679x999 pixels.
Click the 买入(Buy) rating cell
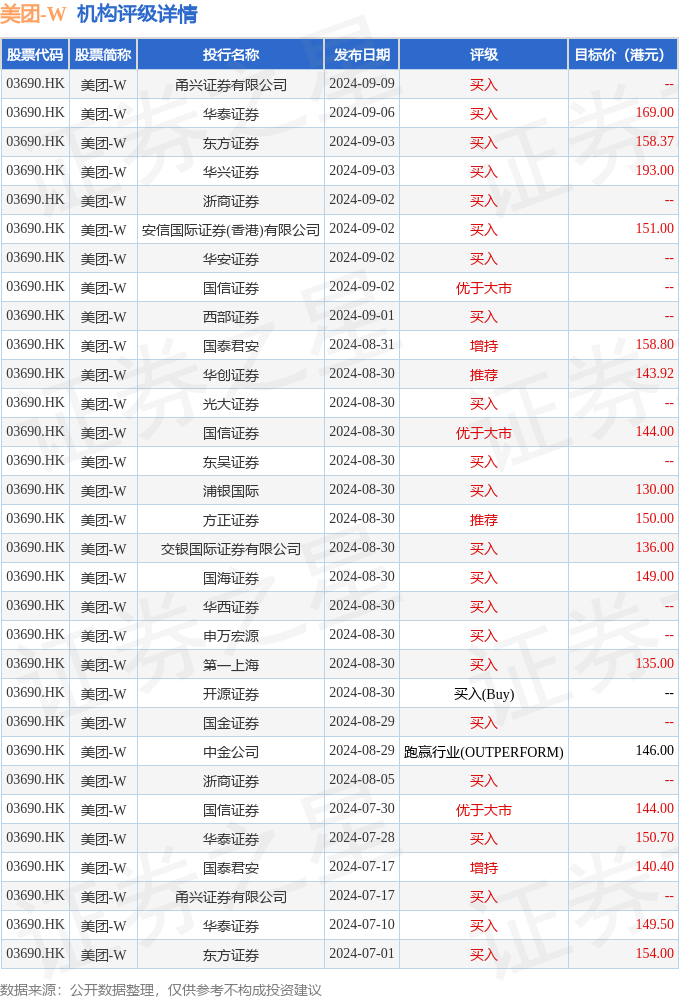point(484,694)
